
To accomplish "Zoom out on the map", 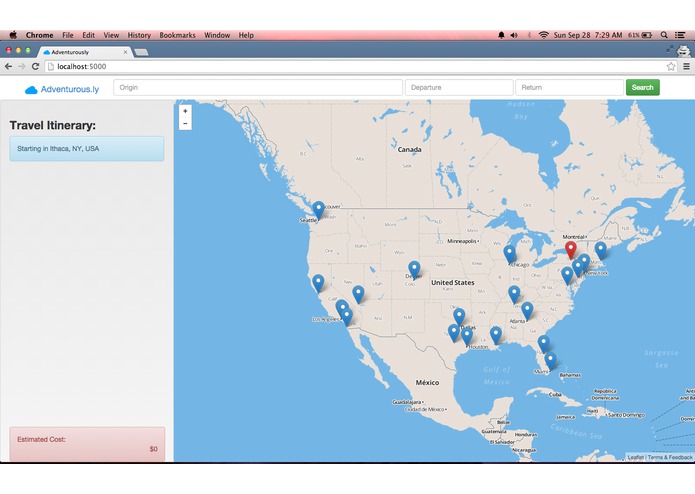I will click(185, 124).
